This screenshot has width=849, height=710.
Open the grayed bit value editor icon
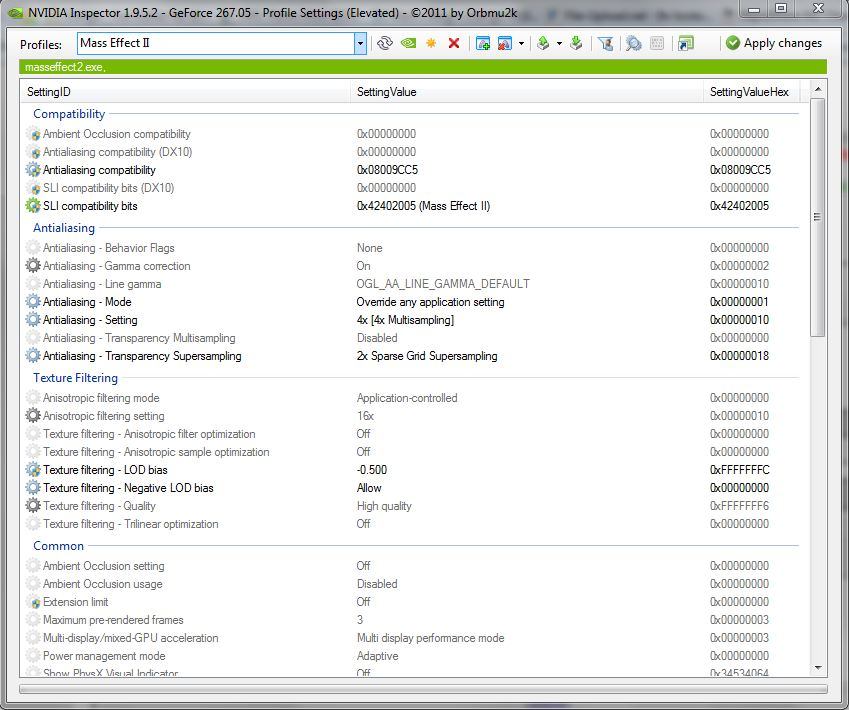click(x=657, y=43)
